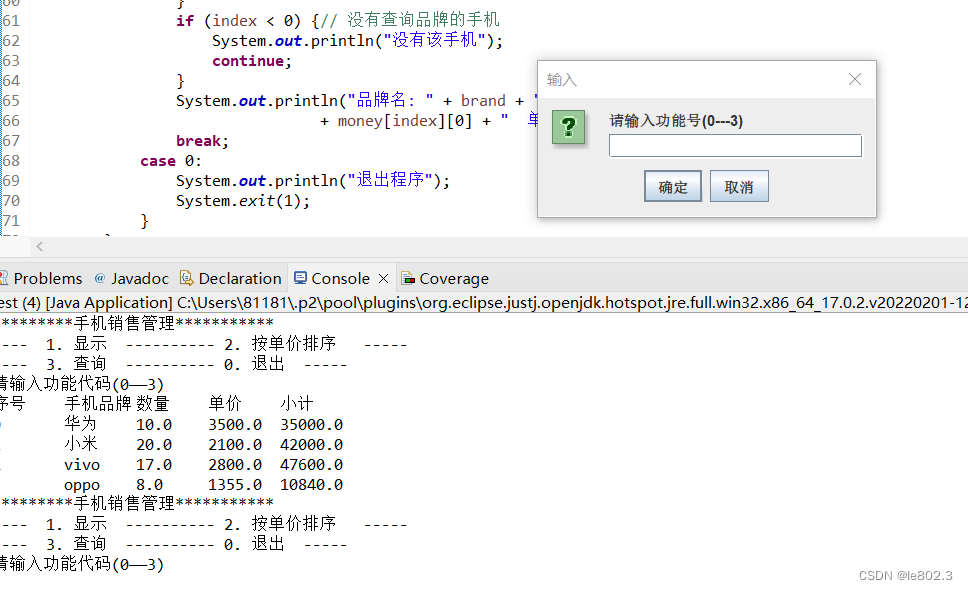Click the continue keyword on line 63
The image size is (968, 590).
click(x=248, y=60)
